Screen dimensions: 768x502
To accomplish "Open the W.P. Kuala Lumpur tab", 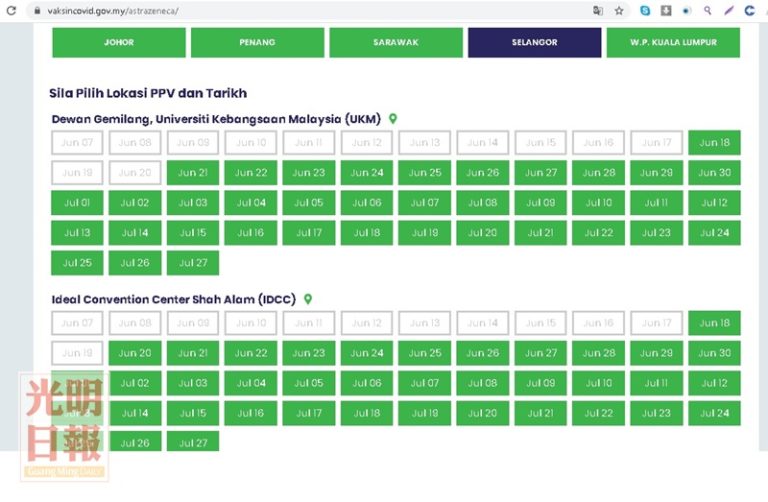I will [673, 43].
